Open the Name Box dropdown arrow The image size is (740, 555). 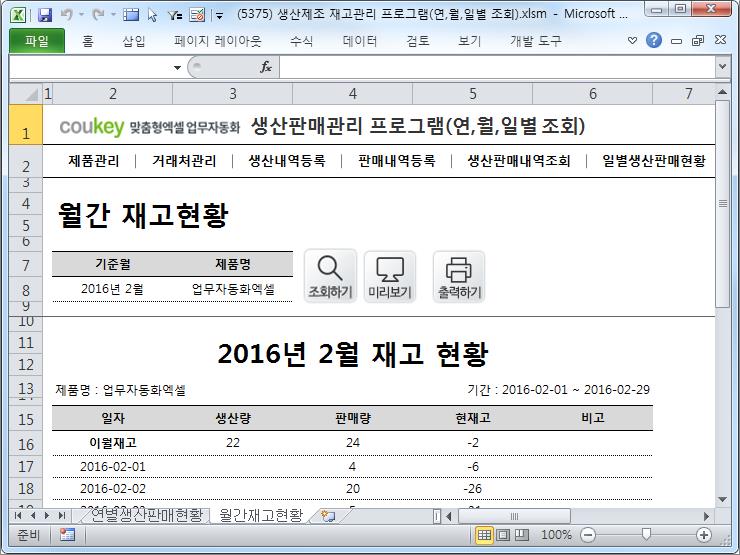pyautogui.click(x=177, y=67)
